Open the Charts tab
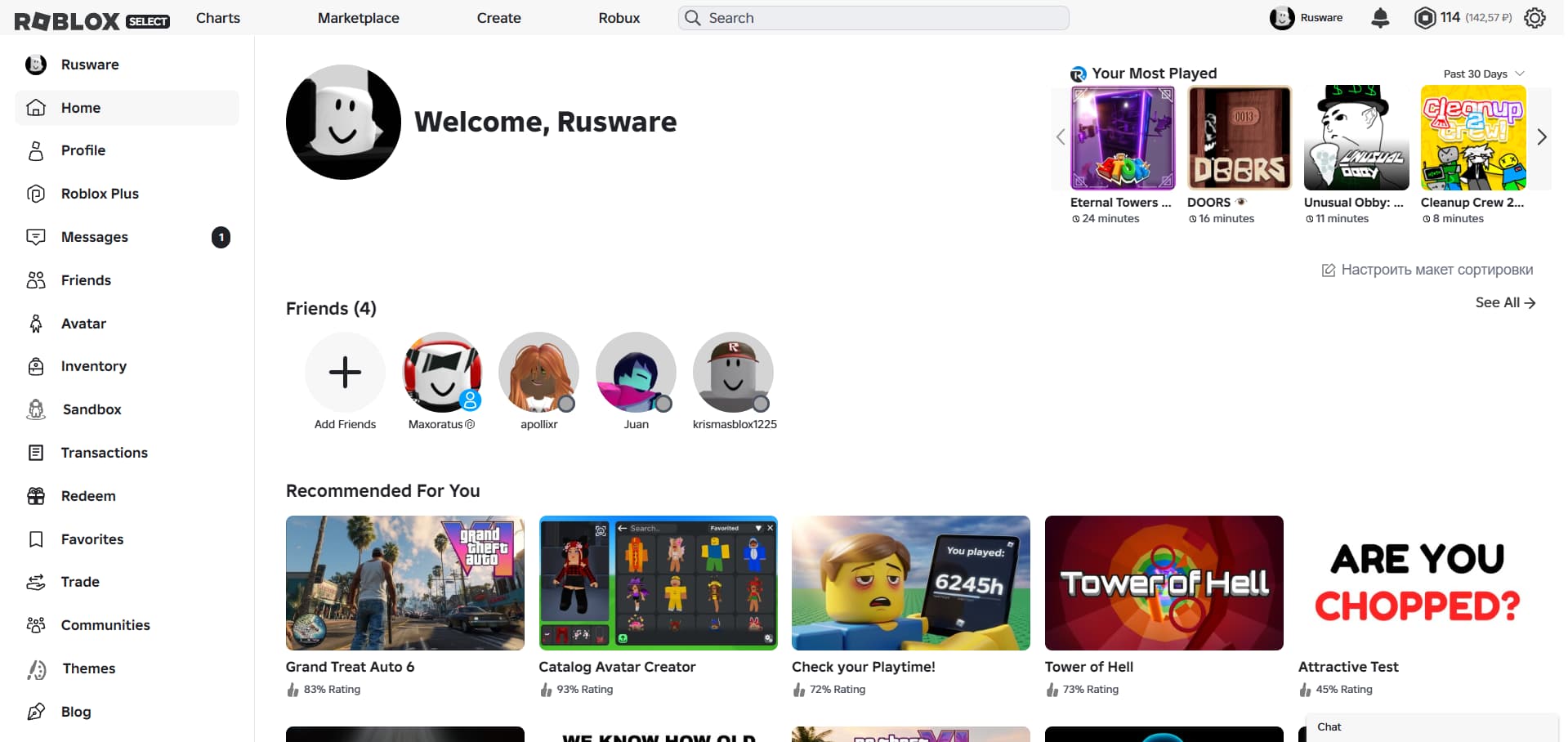Screen dimensions: 1568x742 (x=218, y=18)
